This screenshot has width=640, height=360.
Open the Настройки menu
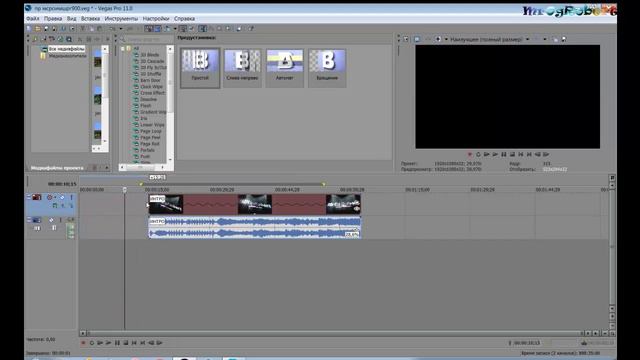[156, 19]
